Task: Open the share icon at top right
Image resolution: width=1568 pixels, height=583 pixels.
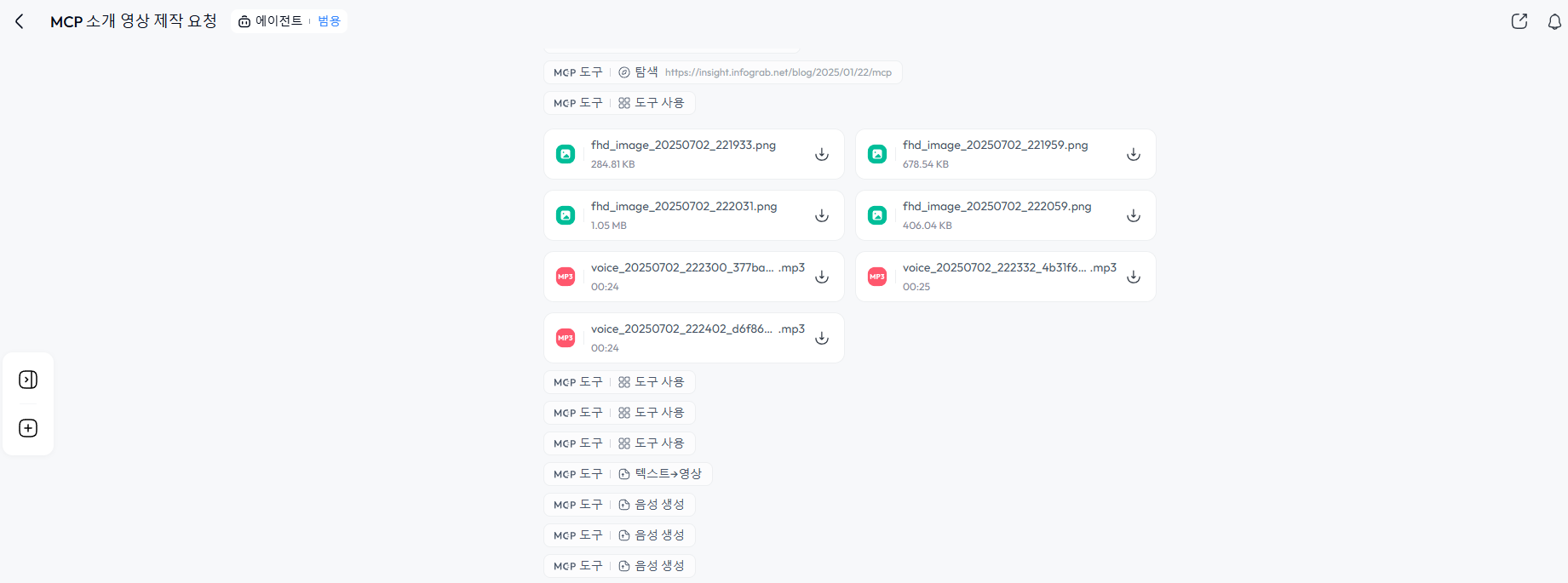Action: tap(1519, 21)
